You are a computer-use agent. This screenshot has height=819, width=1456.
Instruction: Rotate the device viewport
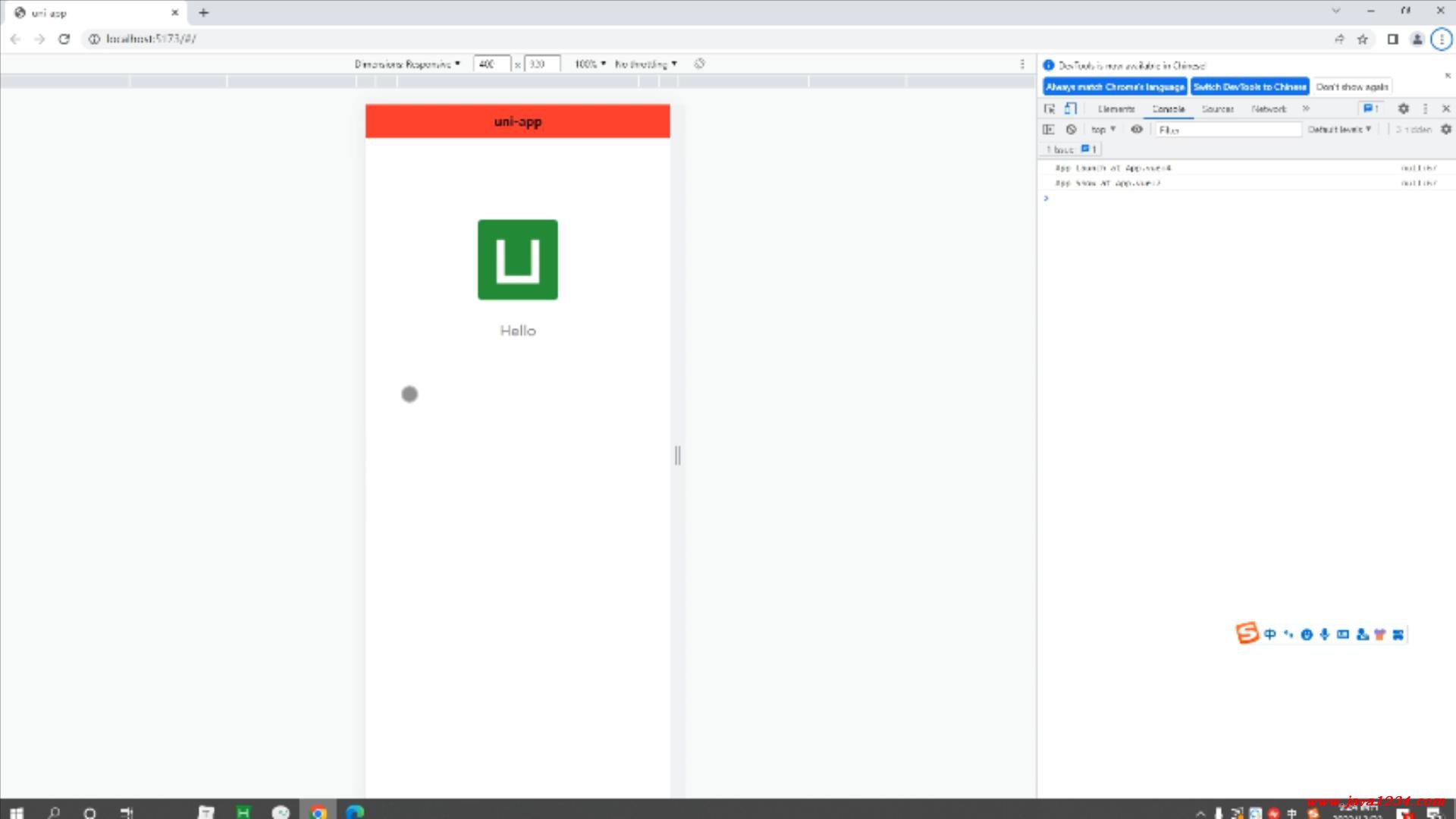pos(699,64)
